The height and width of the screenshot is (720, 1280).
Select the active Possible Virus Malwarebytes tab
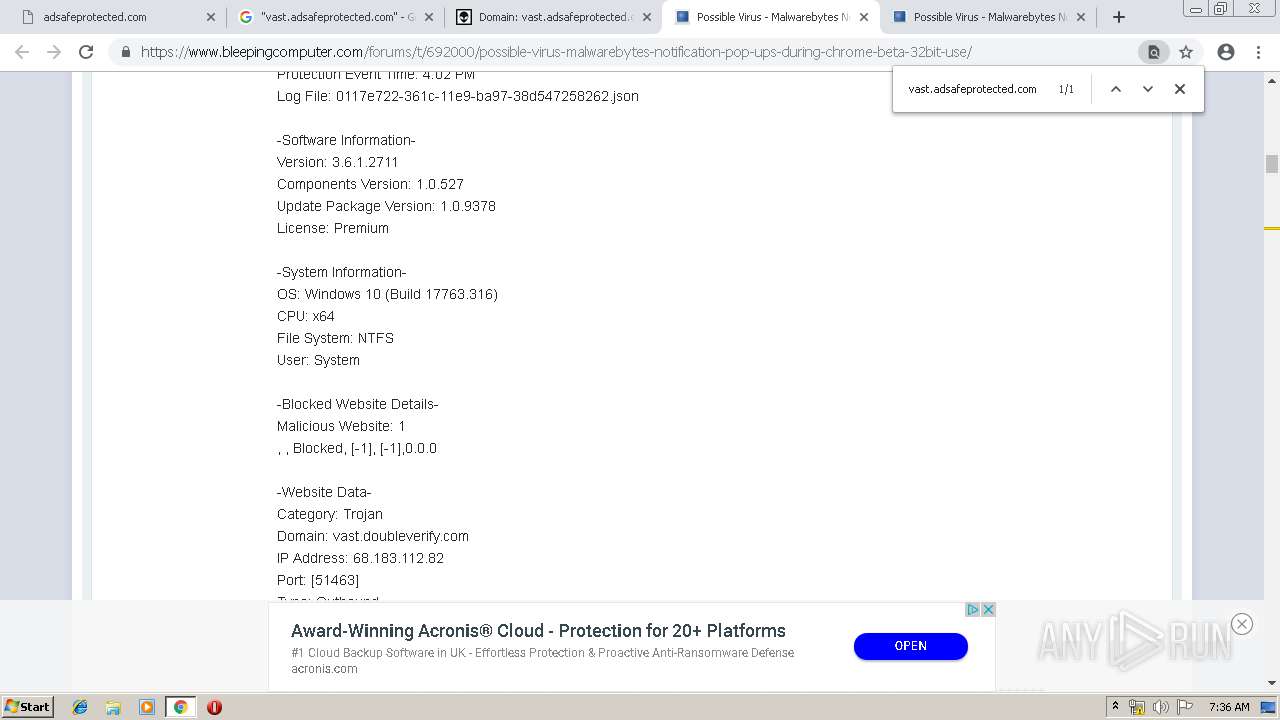[770, 17]
